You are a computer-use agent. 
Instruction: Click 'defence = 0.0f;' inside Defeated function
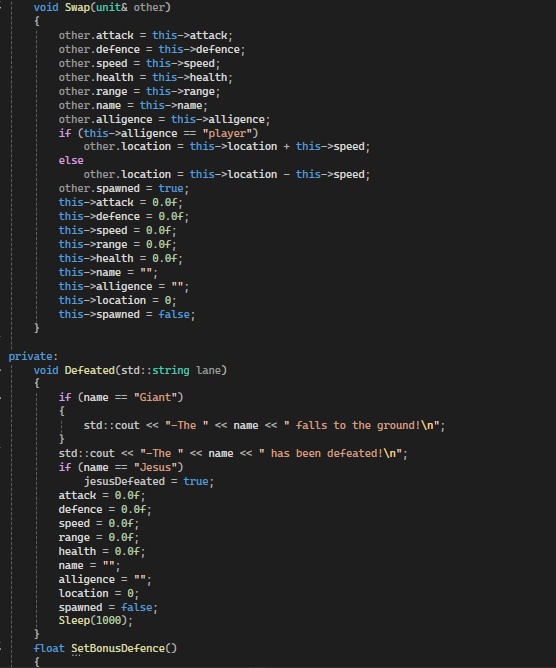click(x=105, y=510)
